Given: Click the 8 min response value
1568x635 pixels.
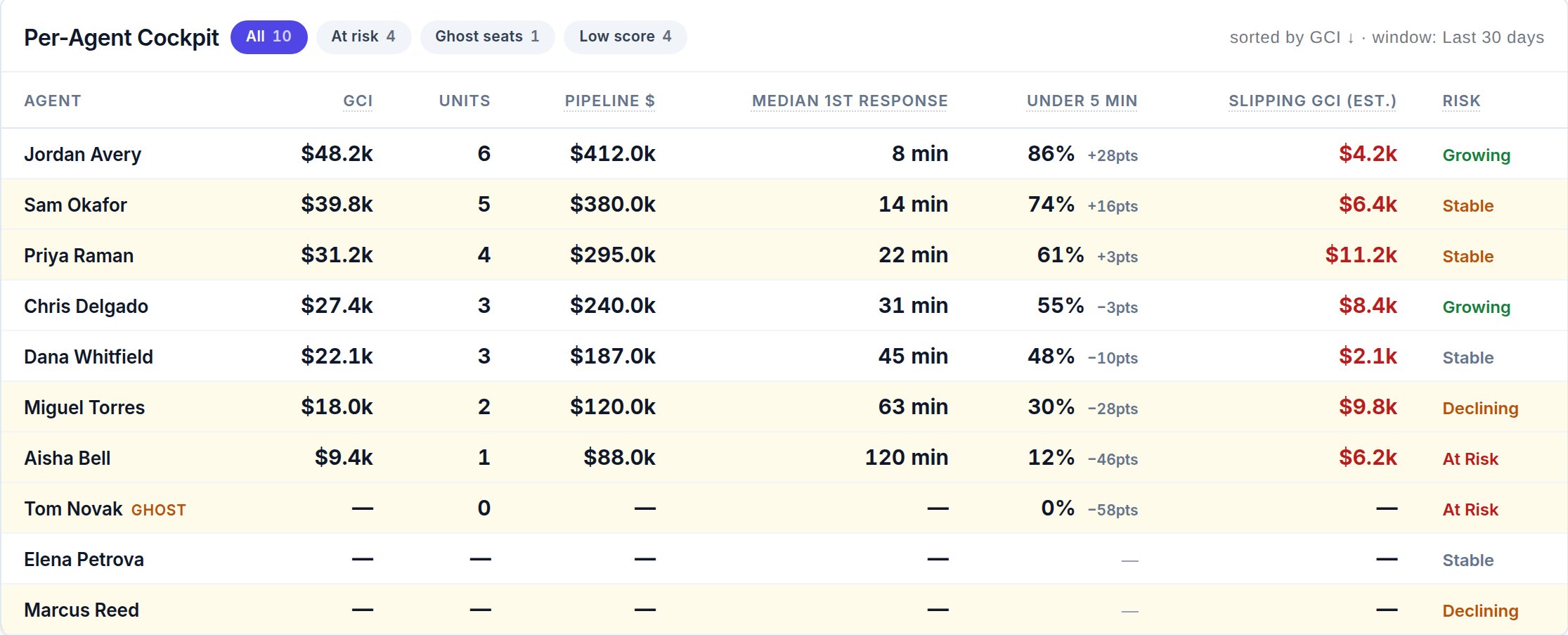Looking at the screenshot, I should [x=920, y=153].
